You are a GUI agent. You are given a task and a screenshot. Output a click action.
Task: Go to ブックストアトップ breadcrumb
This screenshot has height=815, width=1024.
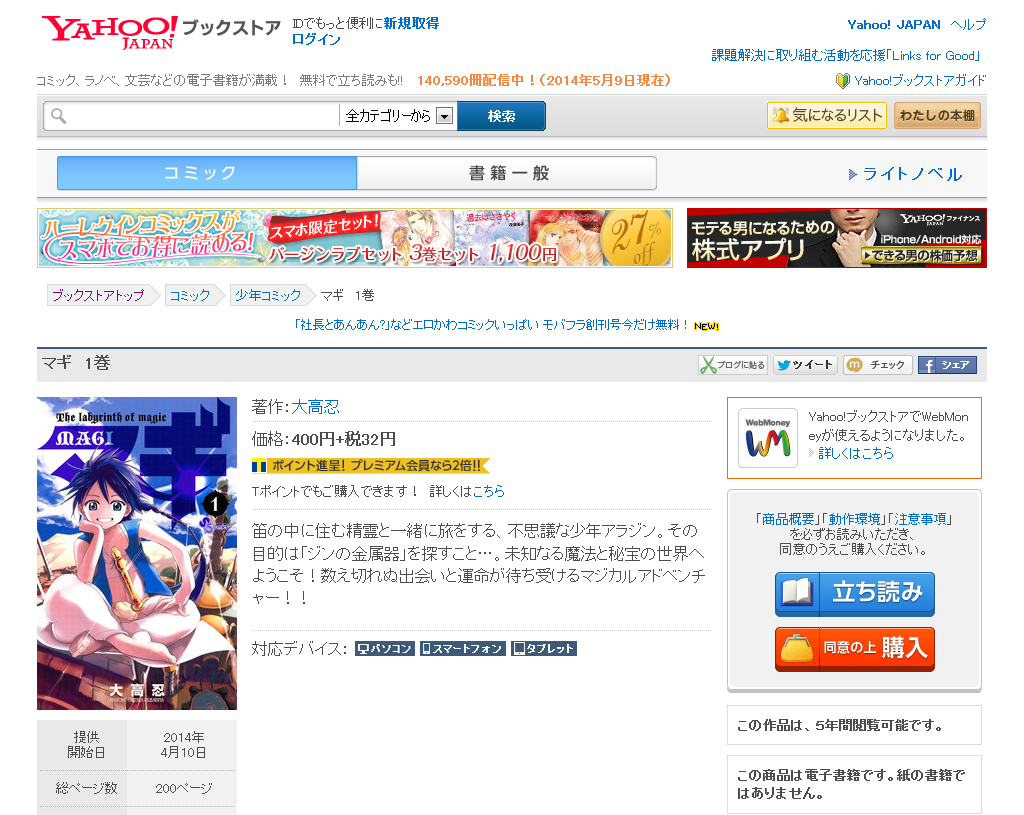(x=98, y=295)
